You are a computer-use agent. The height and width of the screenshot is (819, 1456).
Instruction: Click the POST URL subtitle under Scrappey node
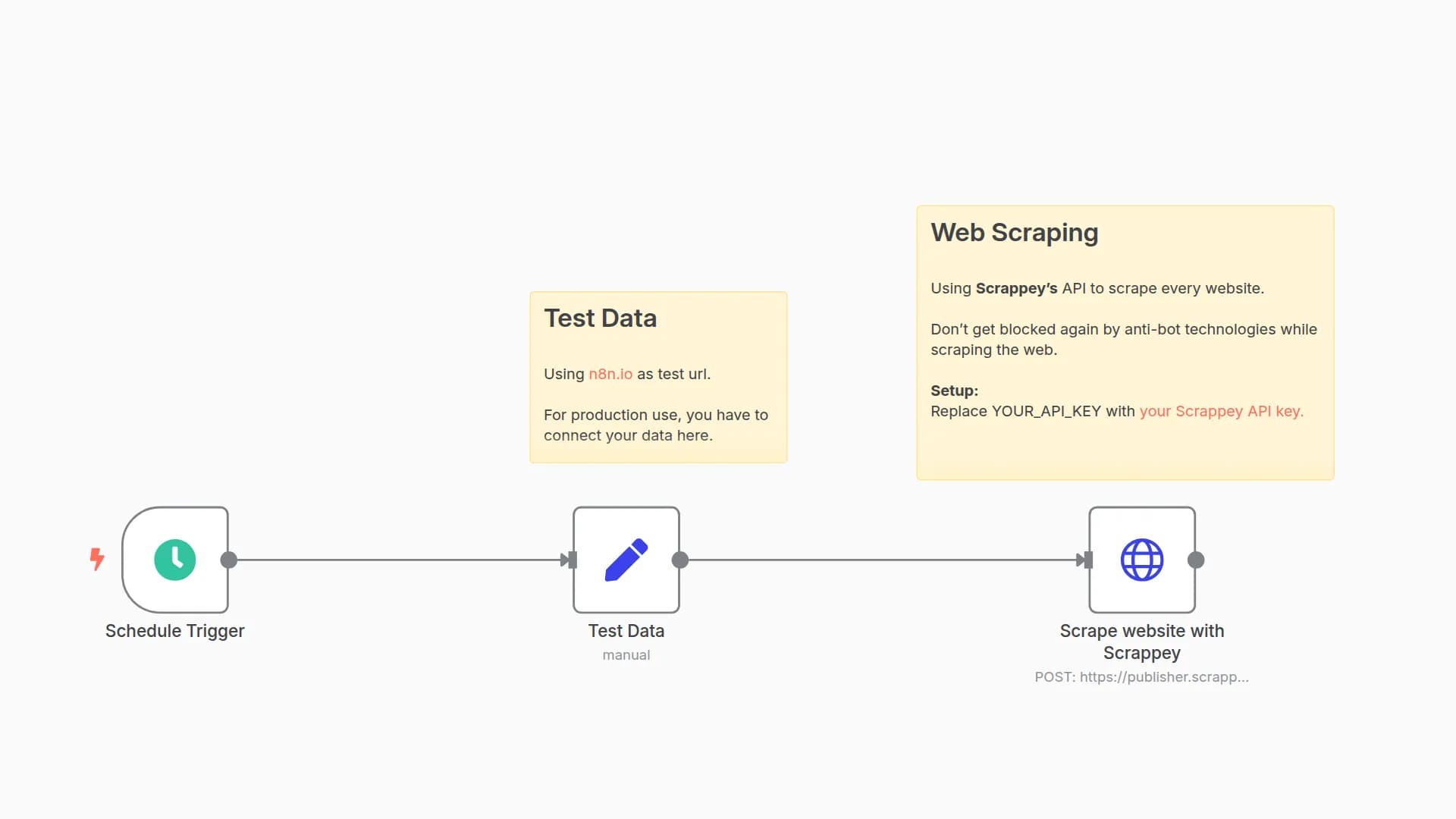pyautogui.click(x=1141, y=677)
